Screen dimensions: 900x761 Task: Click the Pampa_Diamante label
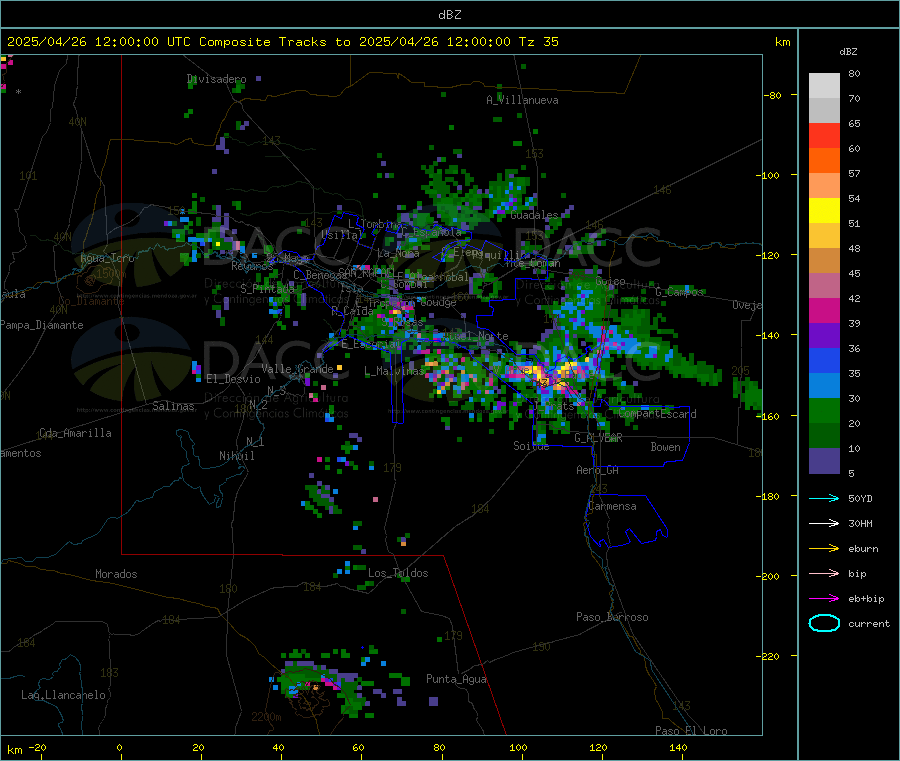[x=42, y=325]
